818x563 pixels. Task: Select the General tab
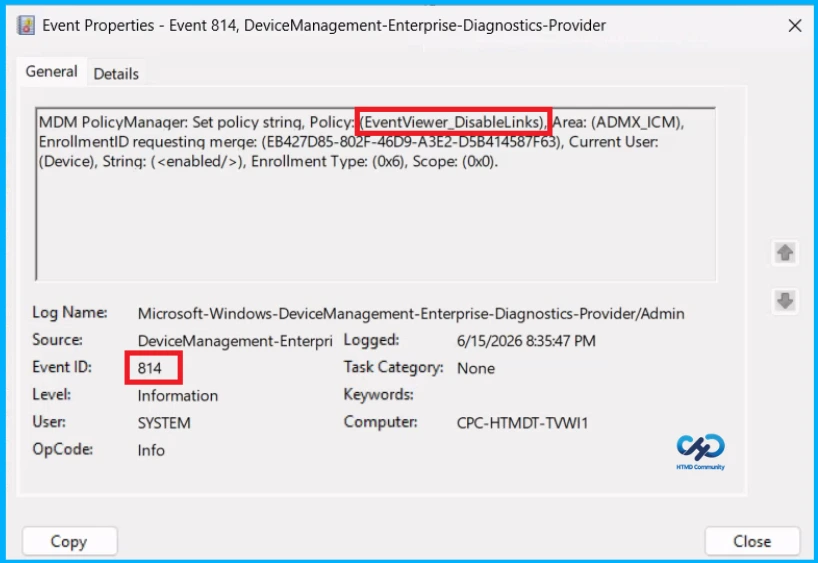pos(51,71)
